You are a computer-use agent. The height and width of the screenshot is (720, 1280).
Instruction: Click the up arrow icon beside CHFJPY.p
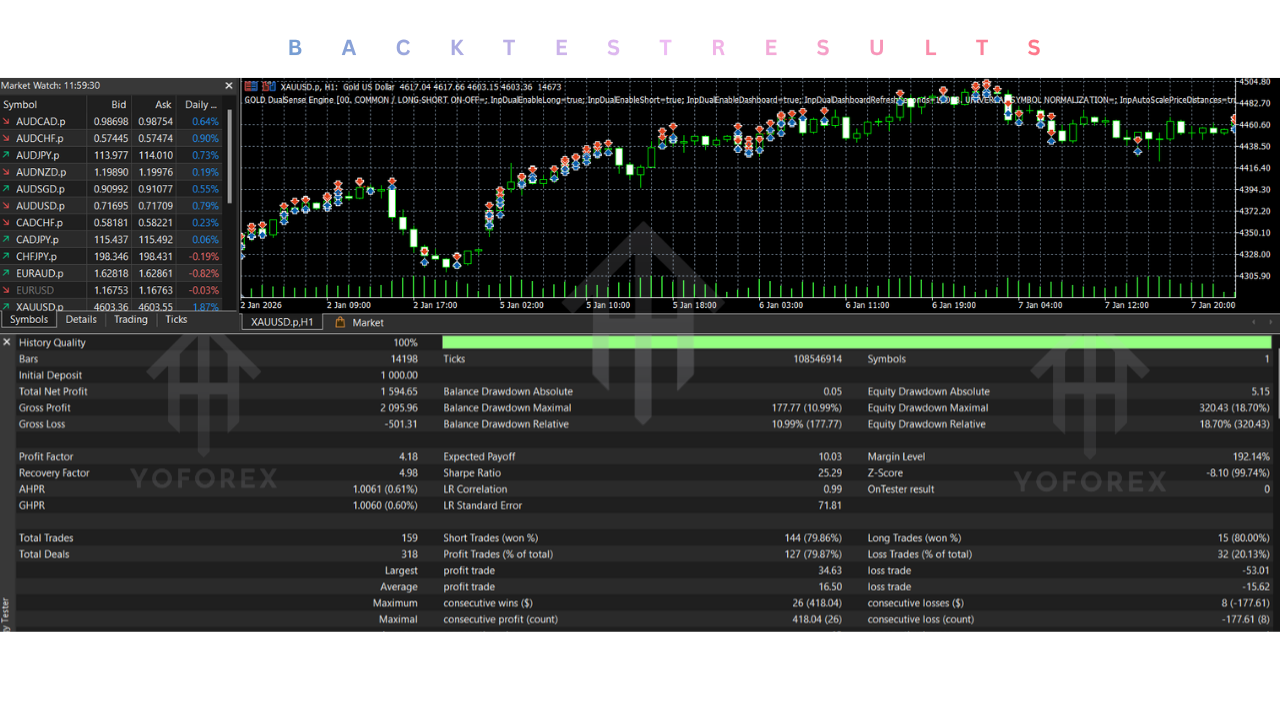coord(7,256)
